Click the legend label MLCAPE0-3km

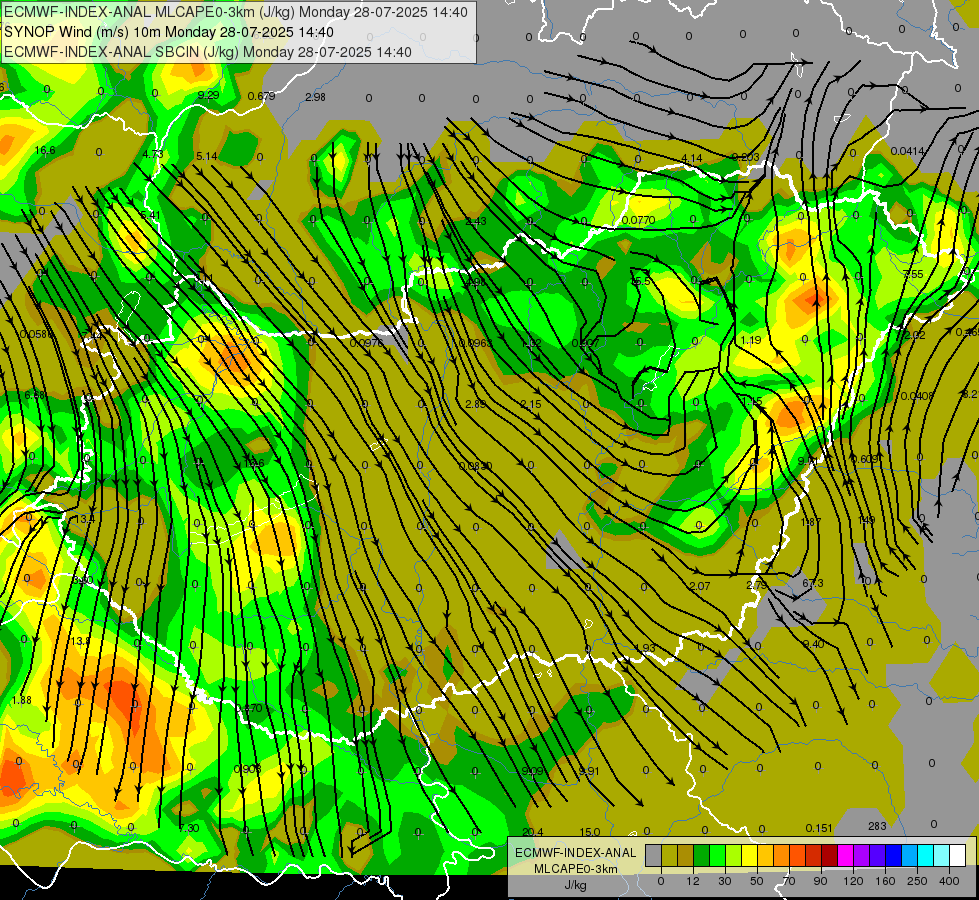click(576, 869)
